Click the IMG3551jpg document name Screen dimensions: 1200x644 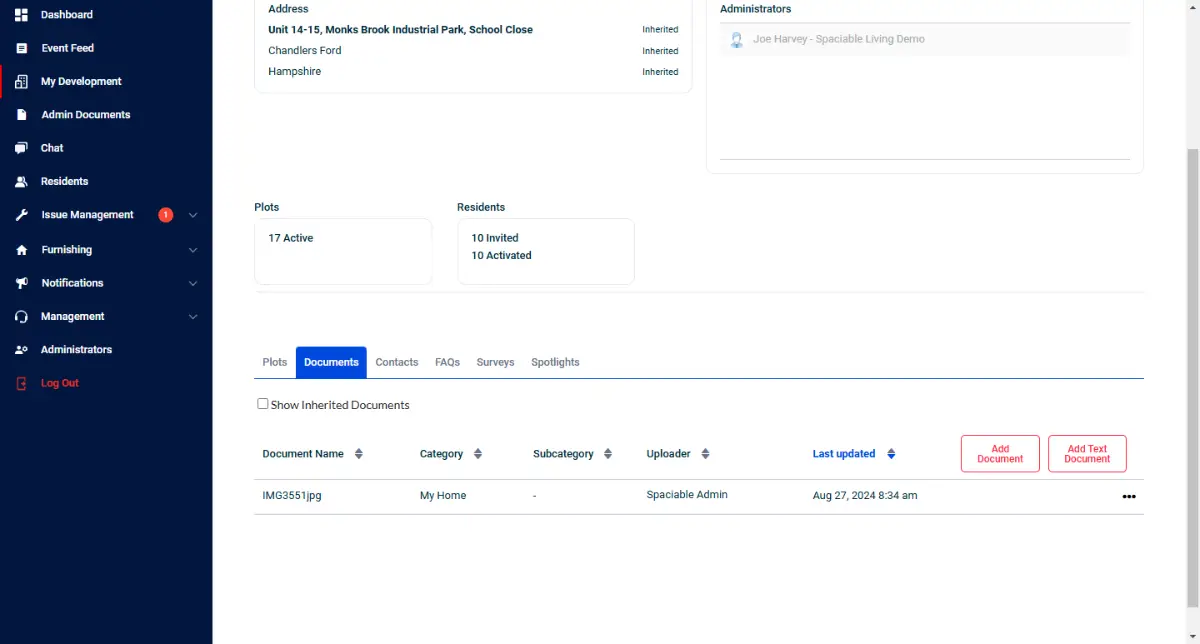tap(292, 496)
